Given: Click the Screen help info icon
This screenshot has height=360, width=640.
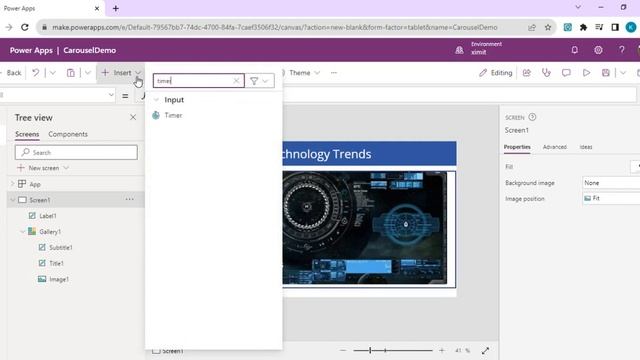Looking at the screenshot, I should click(x=532, y=117).
